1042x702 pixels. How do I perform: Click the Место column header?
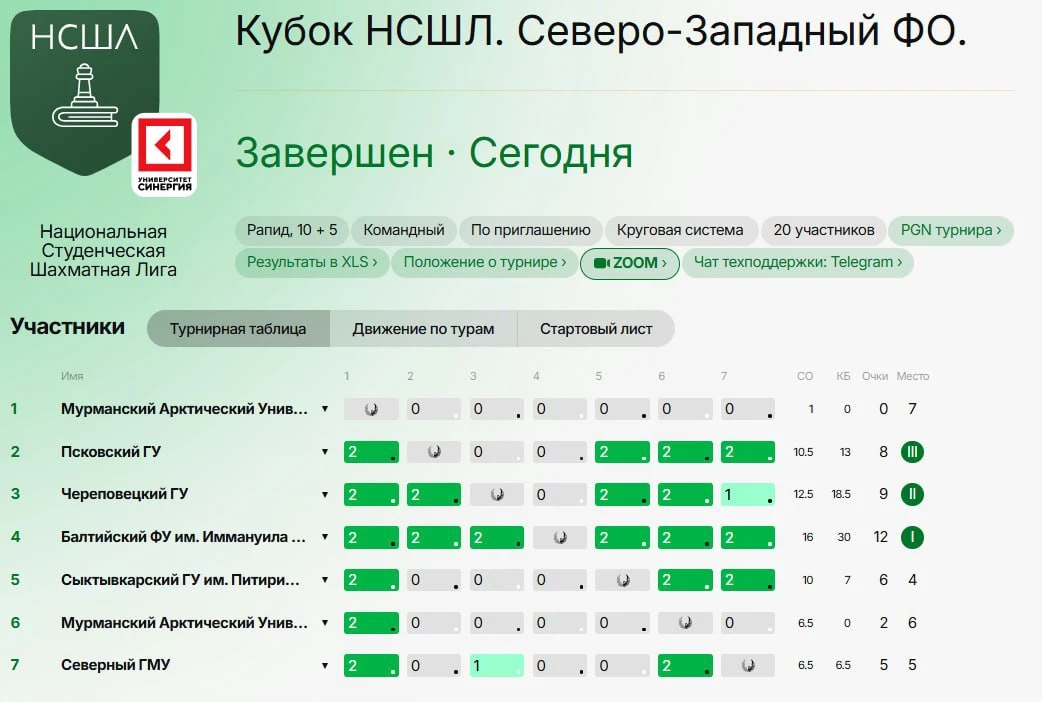point(913,376)
